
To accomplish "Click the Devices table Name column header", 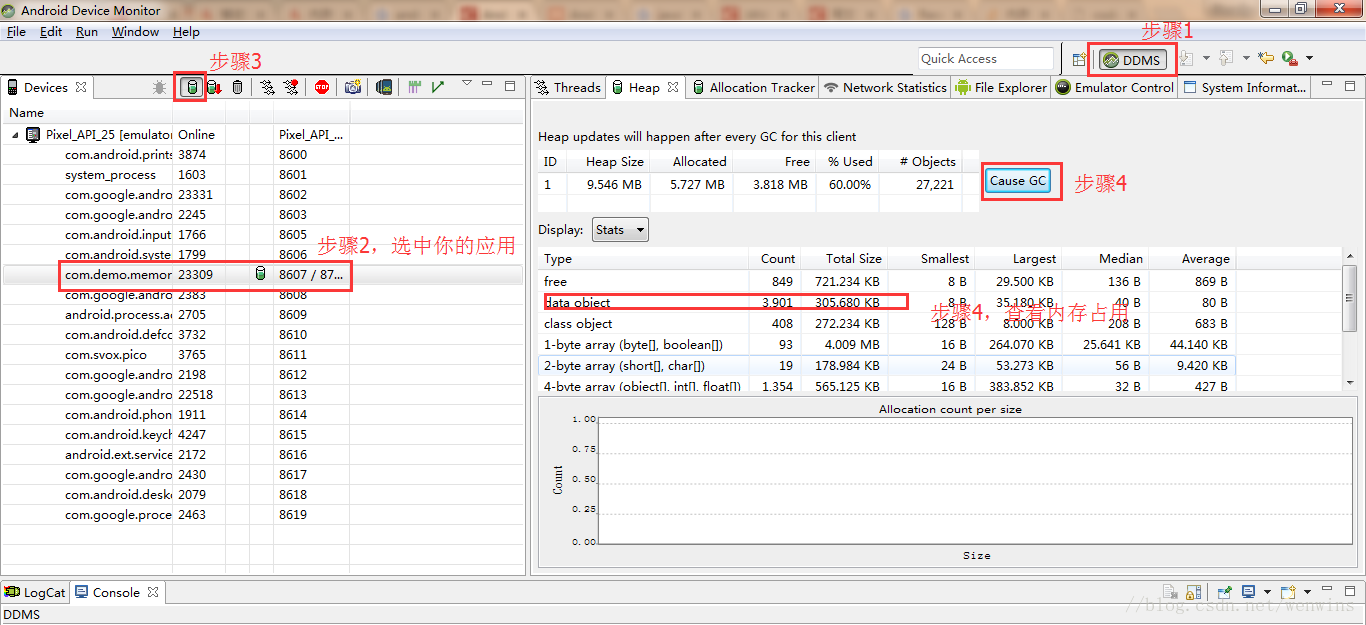I will (88, 113).
